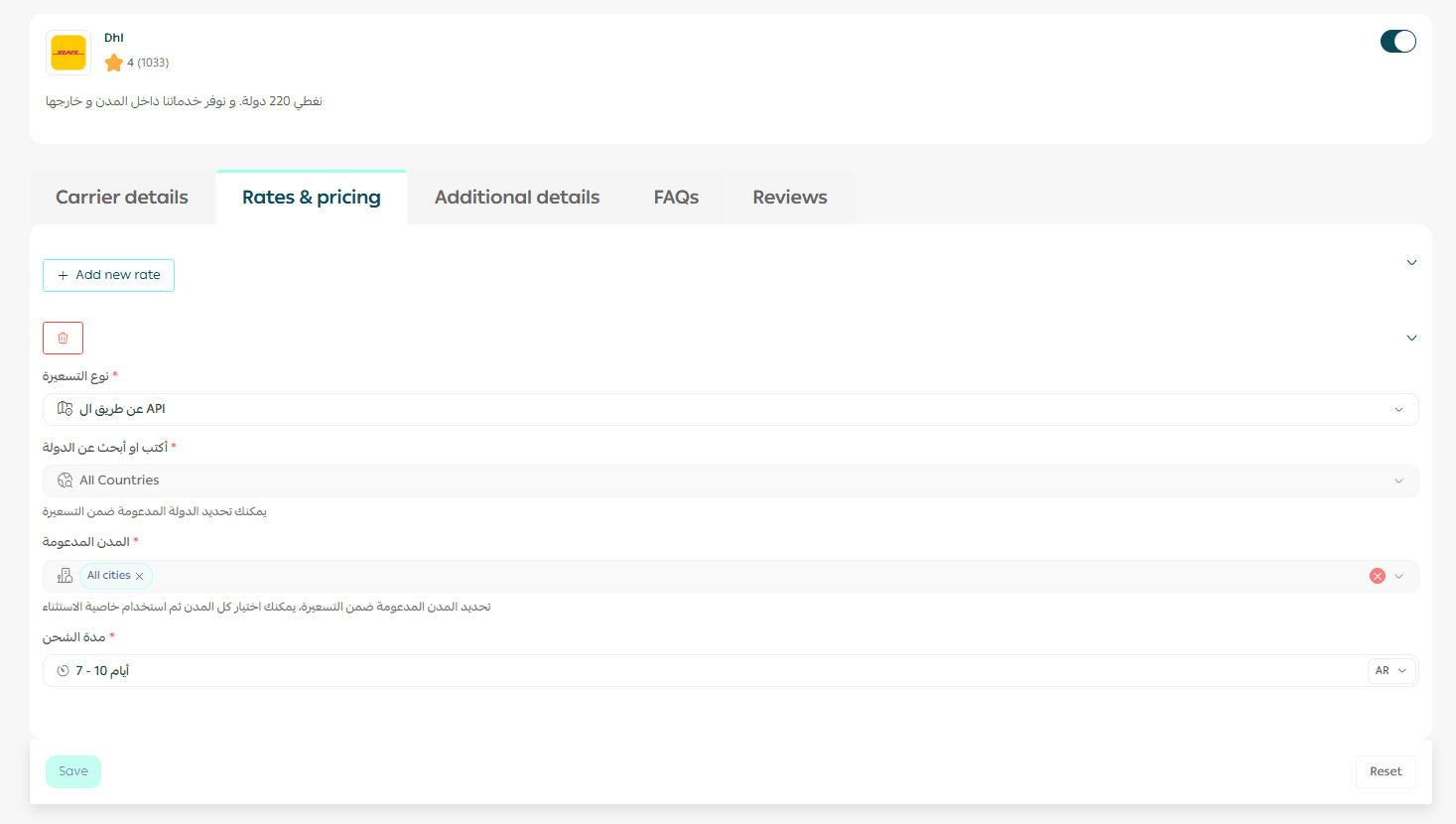Click the clock icon in shipping duration
Viewport: 1456px width, 824px height.
point(64,671)
